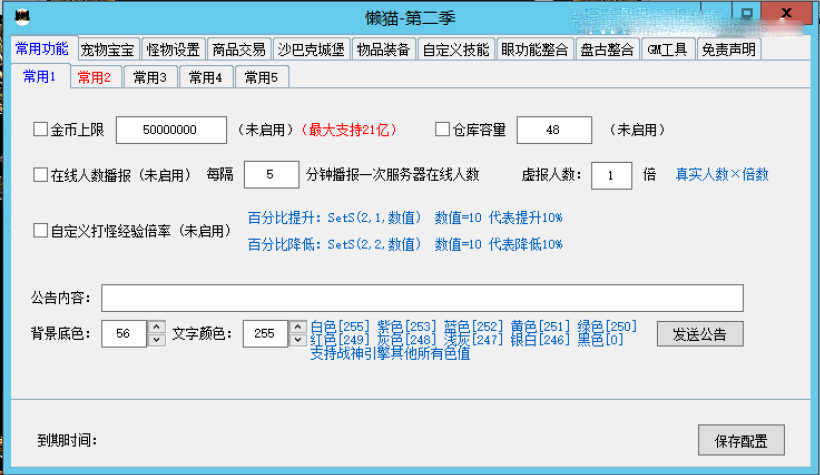The height and width of the screenshot is (475, 820).
Task: Select the 常用2 sub-tab
Action: [94, 77]
